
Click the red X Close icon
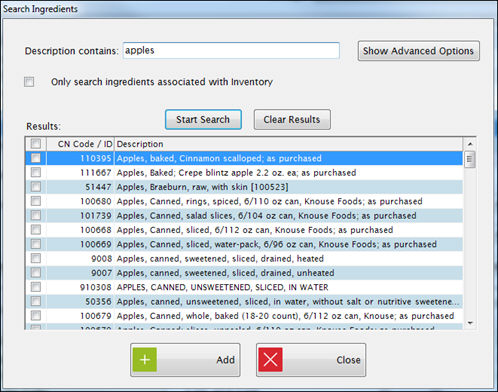(x=270, y=360)
